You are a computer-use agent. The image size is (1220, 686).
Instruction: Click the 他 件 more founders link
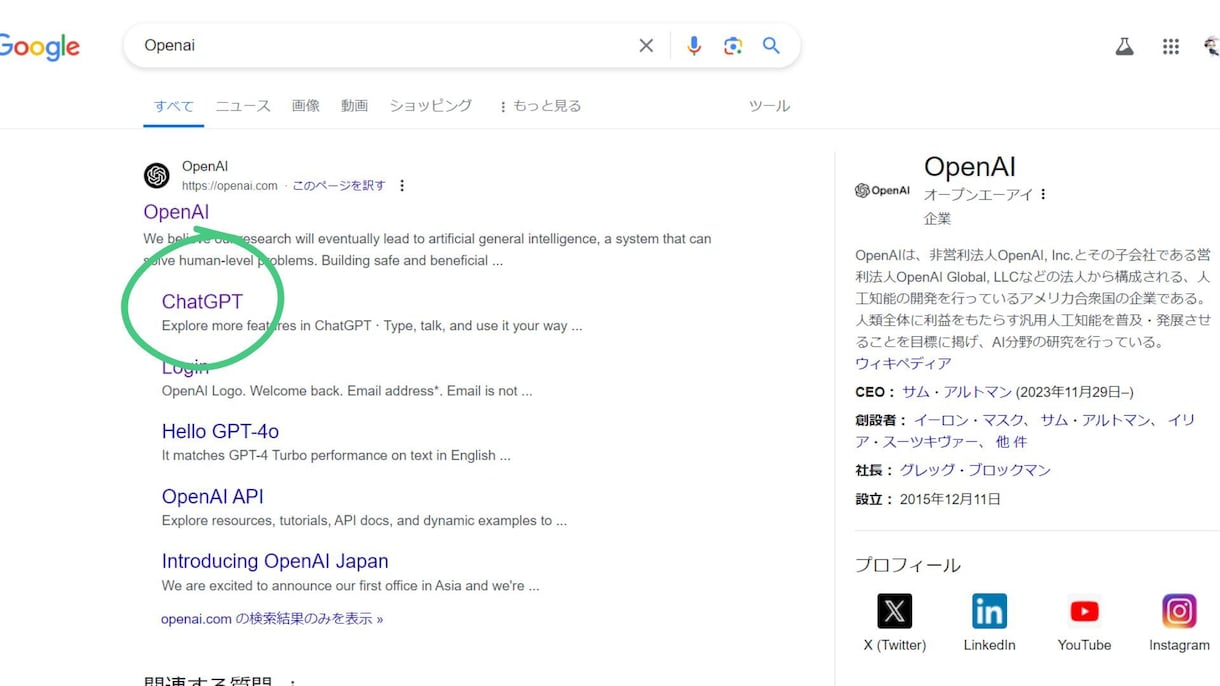pos(1011,442)
